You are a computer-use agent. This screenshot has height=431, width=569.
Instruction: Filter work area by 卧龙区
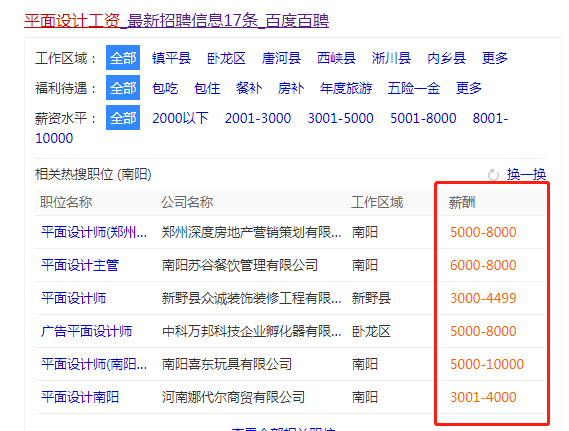(226, 58)
